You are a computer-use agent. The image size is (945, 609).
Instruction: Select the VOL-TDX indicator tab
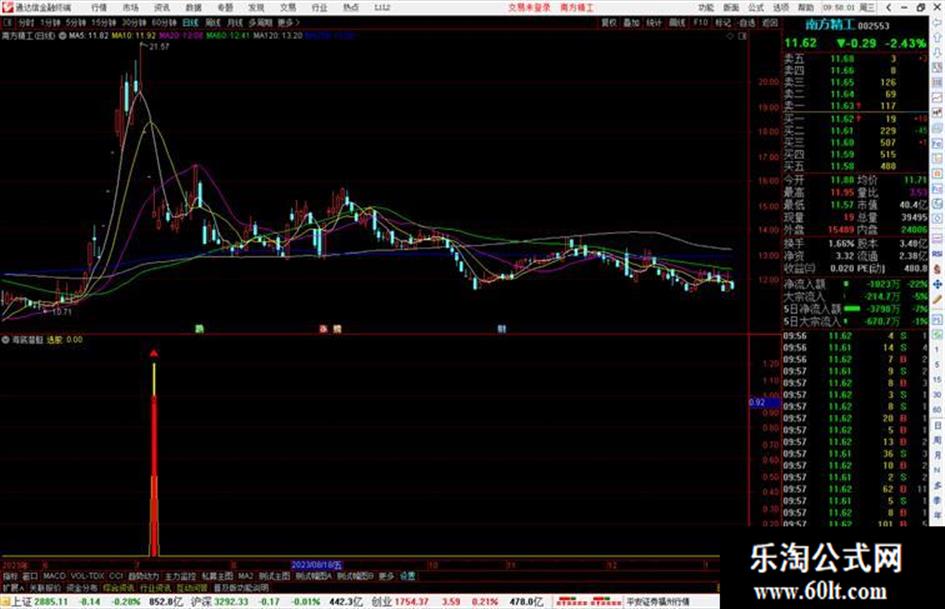pyautogui.click(x=88, y=576)
